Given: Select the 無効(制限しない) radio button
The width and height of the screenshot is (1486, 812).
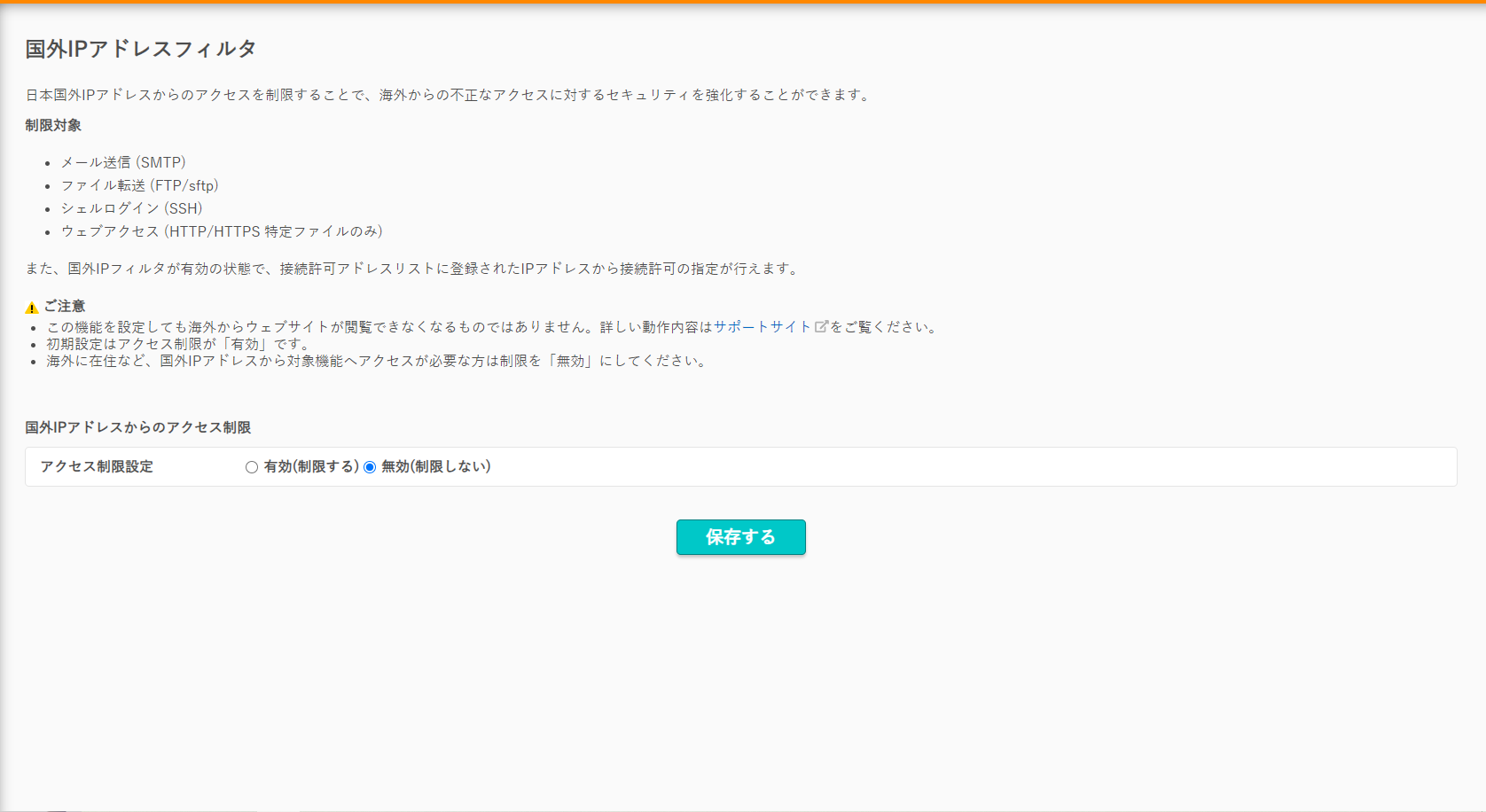Looking at the screenshot, I should 370,467.
